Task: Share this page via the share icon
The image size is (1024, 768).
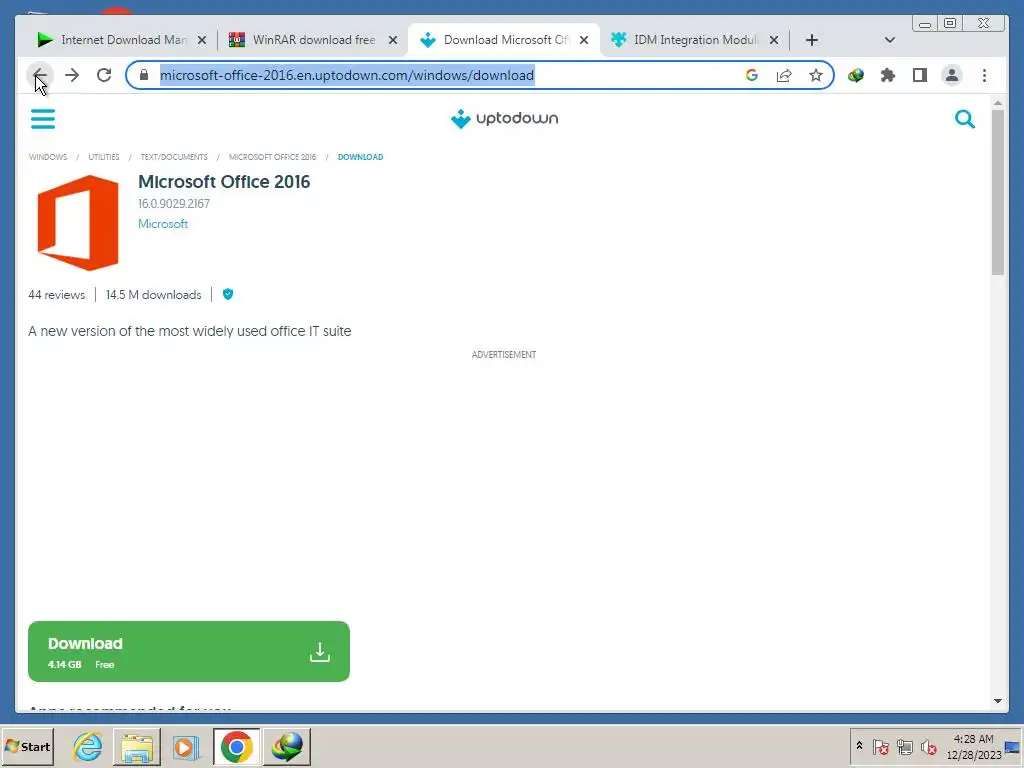Action: tap(784, 75)
